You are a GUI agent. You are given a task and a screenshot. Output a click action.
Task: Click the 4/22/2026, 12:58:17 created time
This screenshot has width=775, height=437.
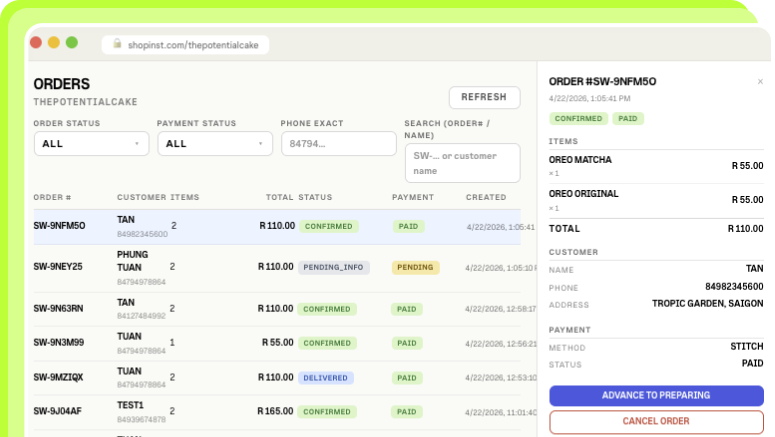[x=500, y=309]
